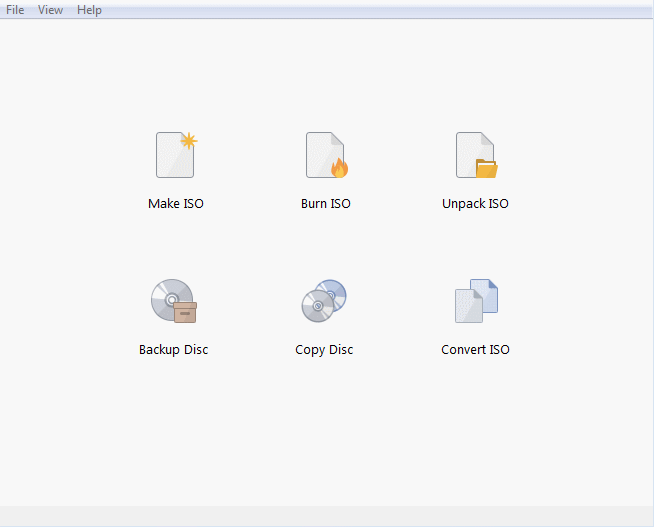Viewport: 654px width, 527px height.
Task: Click the Convert ISO documents icon
Action: tap(475, 301)
